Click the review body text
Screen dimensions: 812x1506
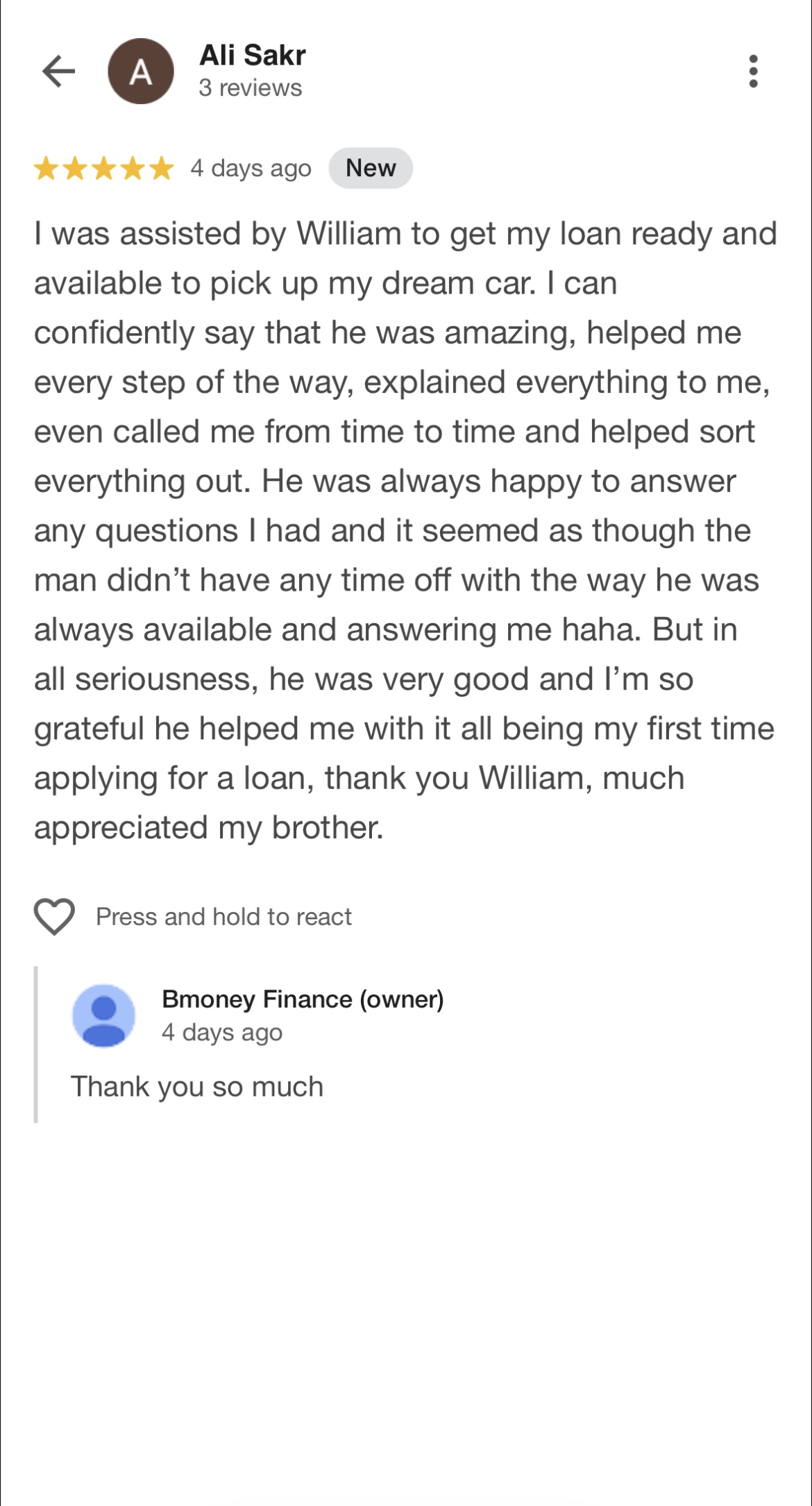click(x=403, y=531)
